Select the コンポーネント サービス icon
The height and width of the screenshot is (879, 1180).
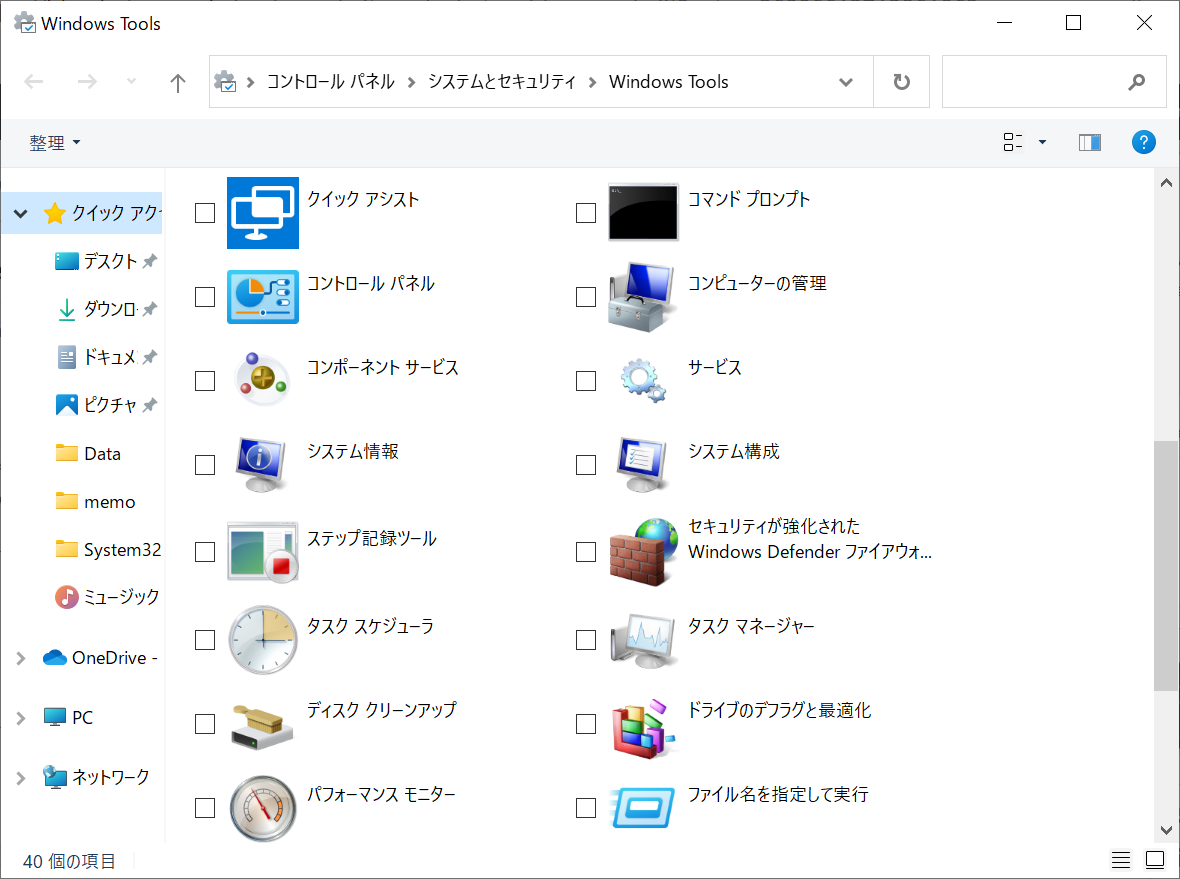coord(261,380)
